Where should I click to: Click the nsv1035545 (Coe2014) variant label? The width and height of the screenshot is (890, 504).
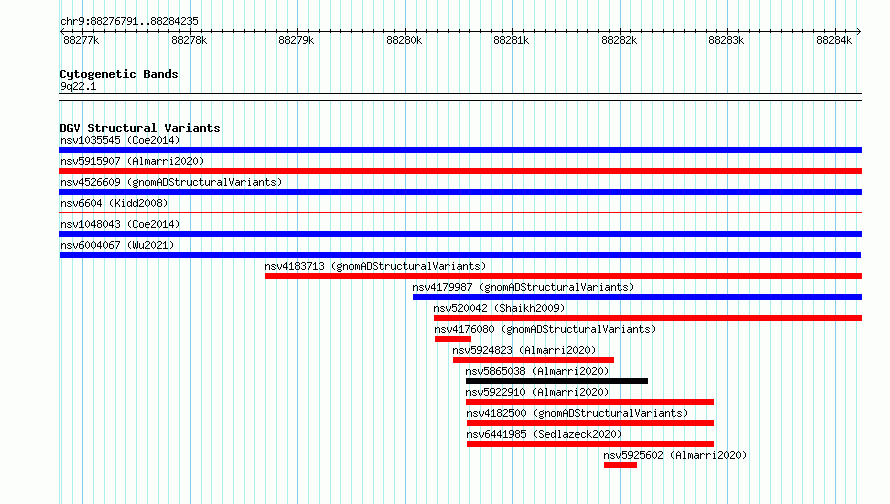click(x=120, y=140)
